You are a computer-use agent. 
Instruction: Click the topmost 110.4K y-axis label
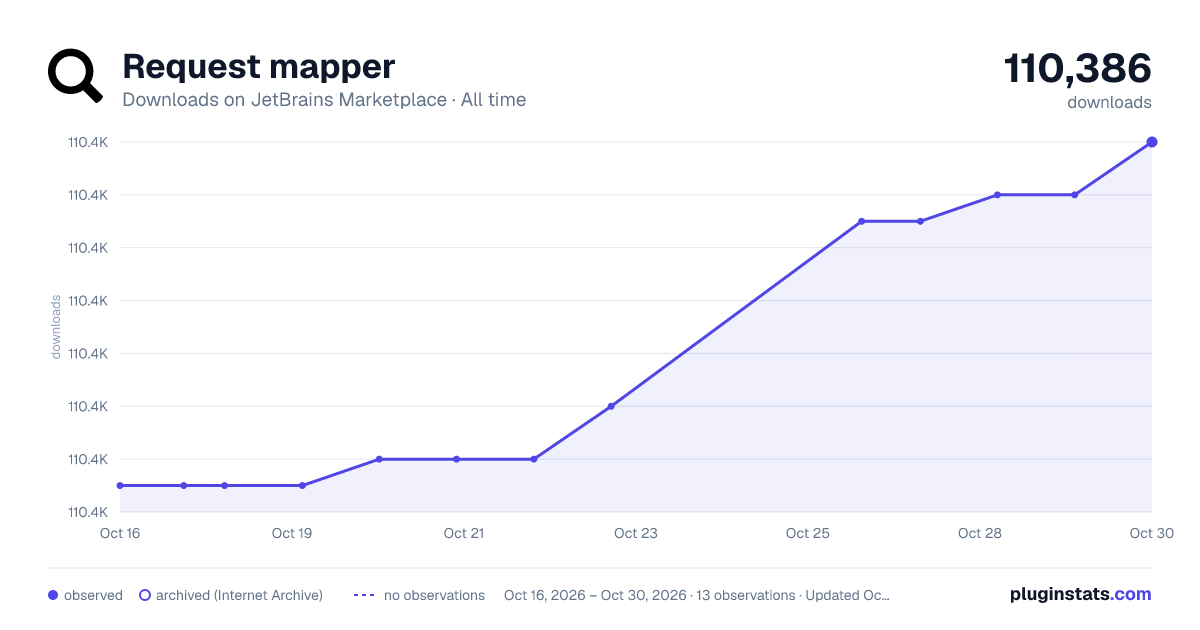pyautogui.click(x=88, y=142)
